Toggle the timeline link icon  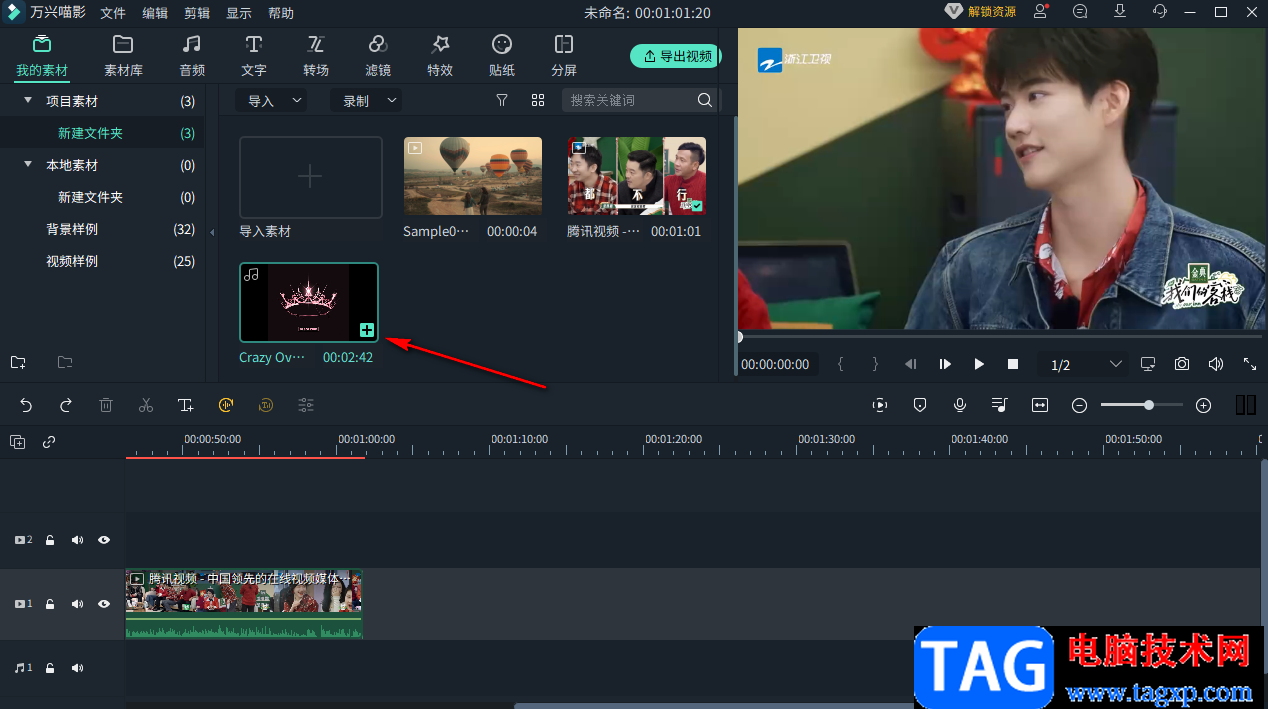click(x=49, y=441)
